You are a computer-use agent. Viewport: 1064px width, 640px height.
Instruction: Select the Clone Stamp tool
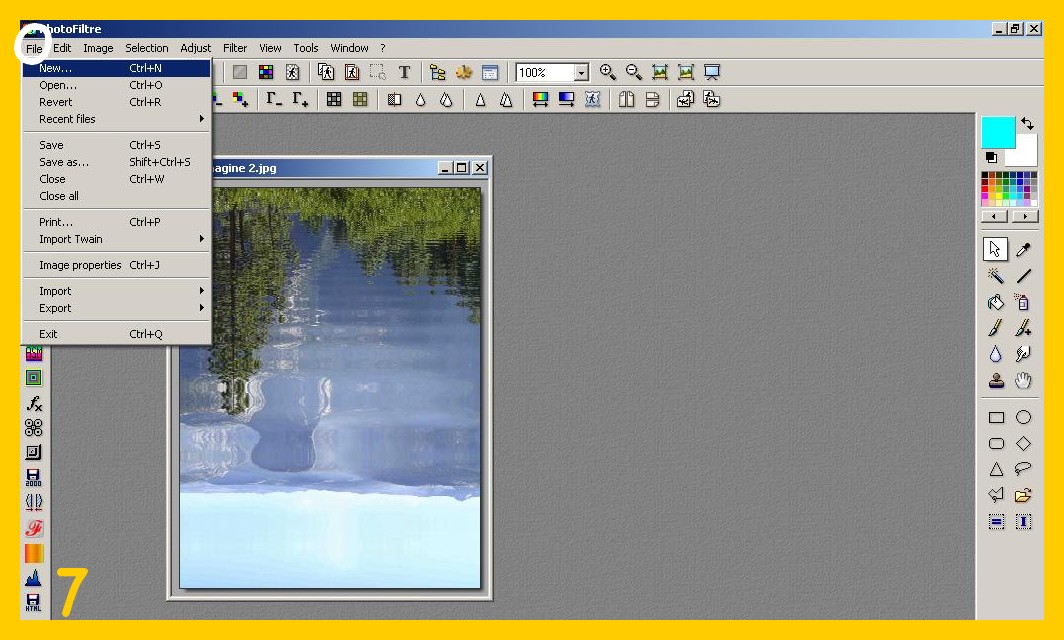(996, 380)
